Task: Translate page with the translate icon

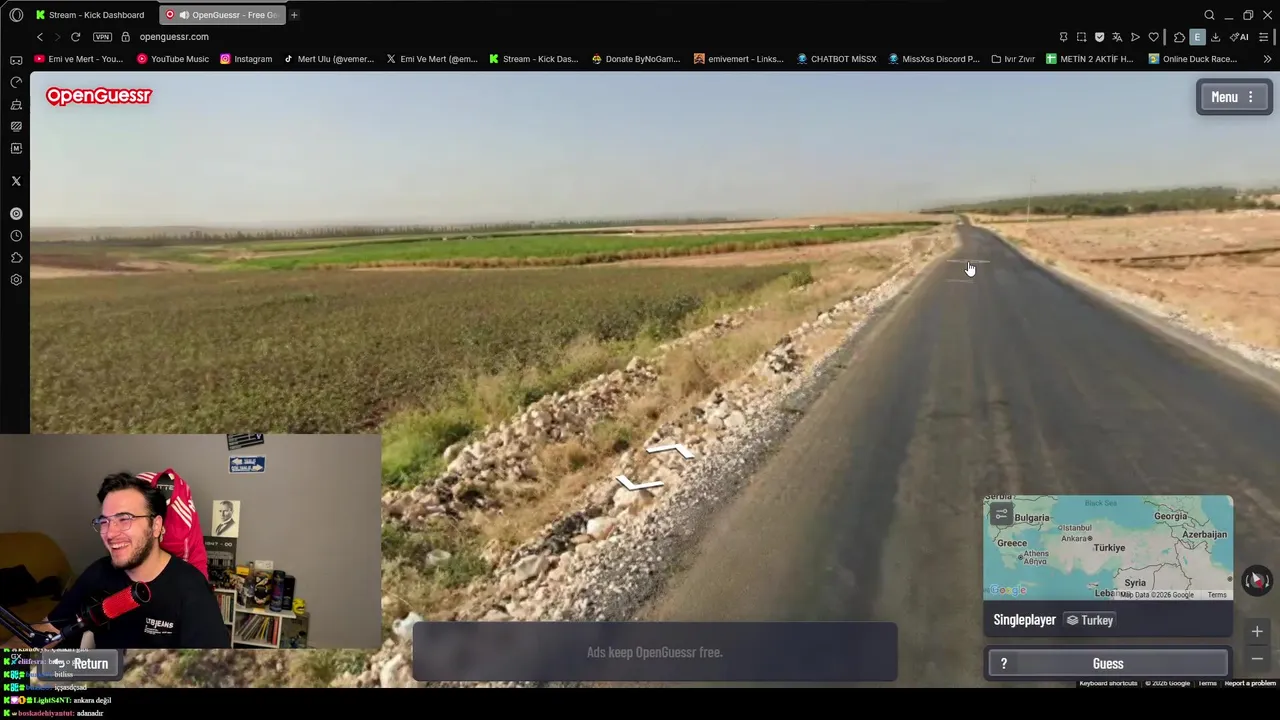Action: tap(1117, 37)
